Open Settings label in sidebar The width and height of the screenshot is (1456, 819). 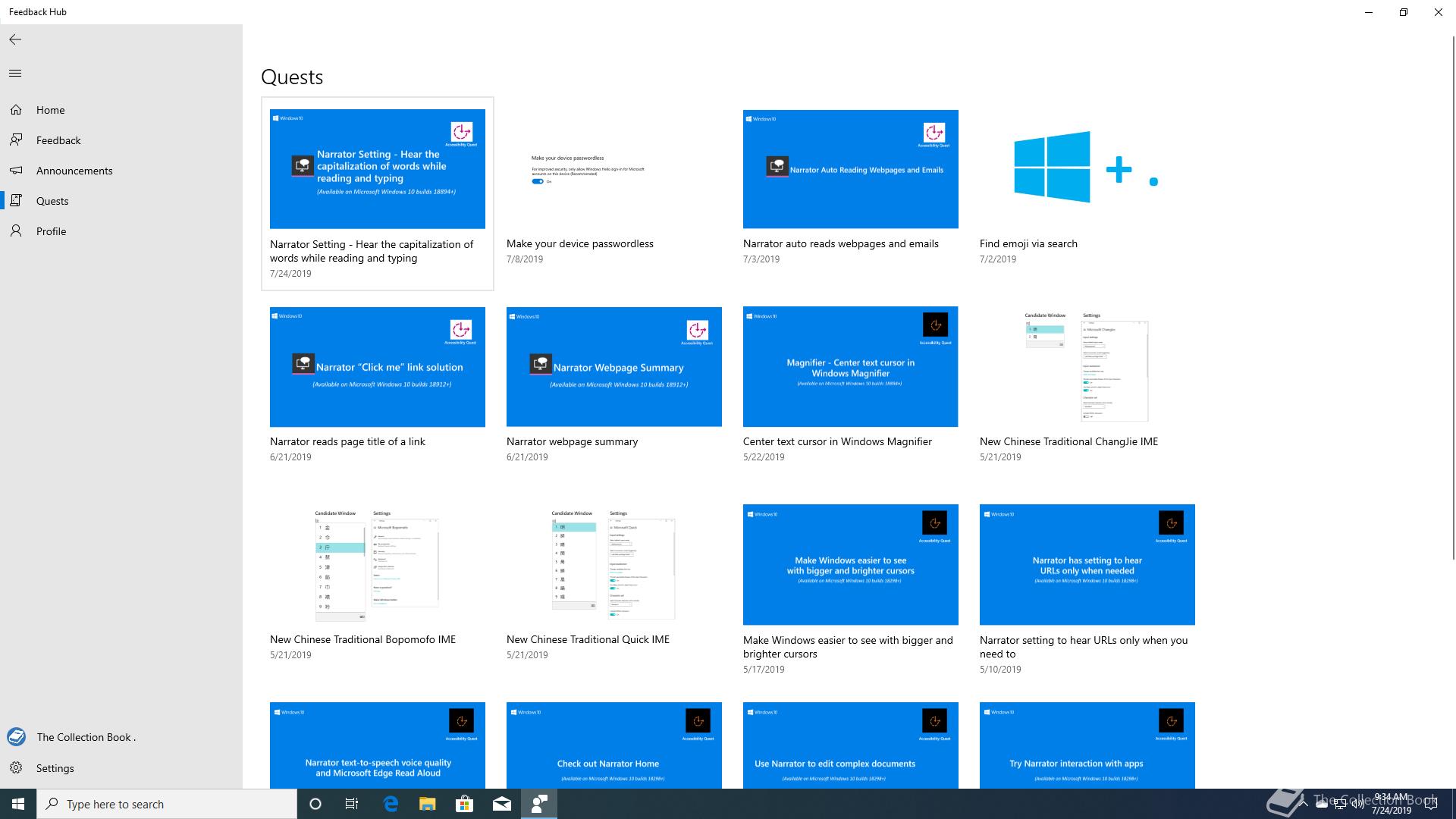(55, 768)
